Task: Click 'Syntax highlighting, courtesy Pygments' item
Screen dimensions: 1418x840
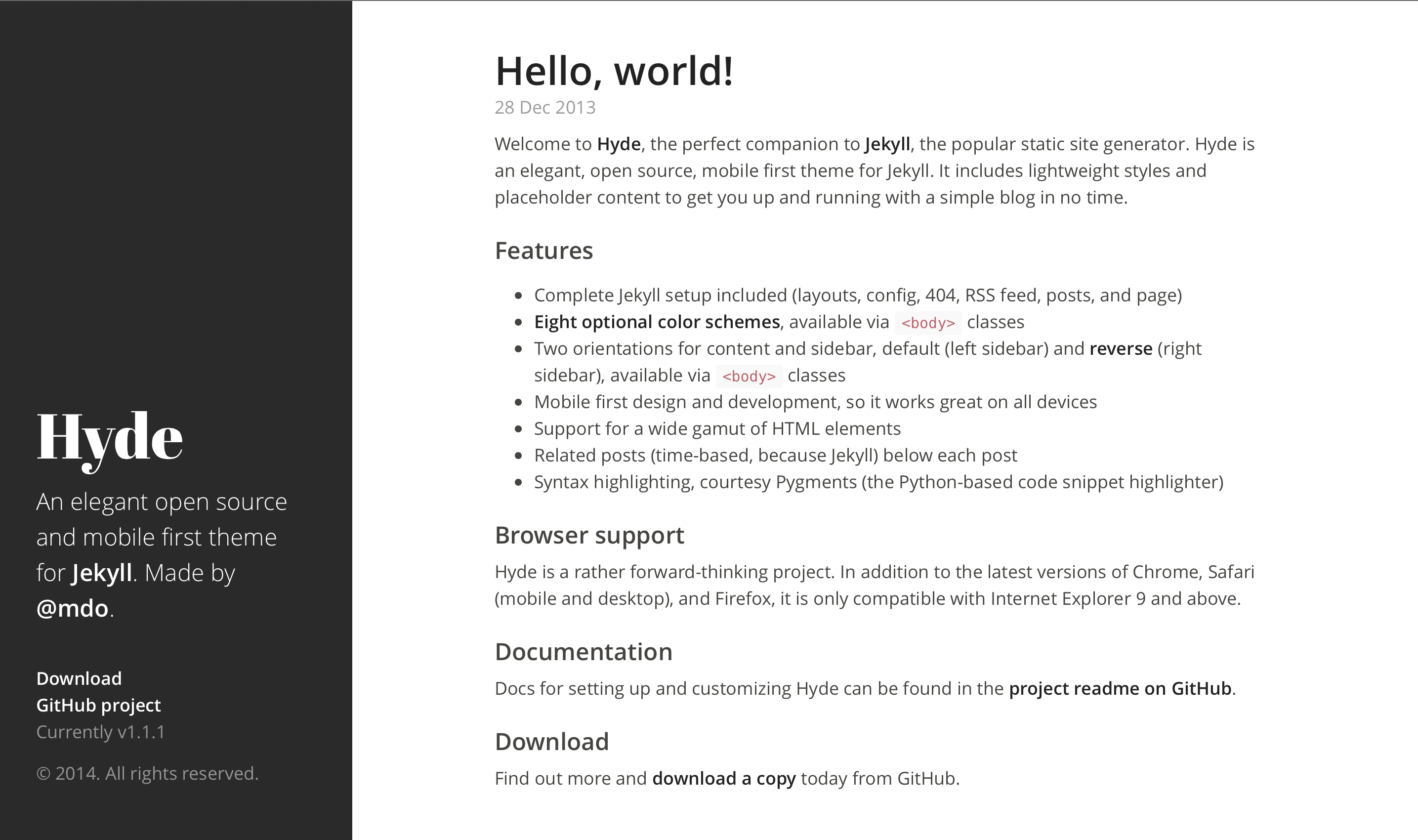Action: tap(878, 482)
